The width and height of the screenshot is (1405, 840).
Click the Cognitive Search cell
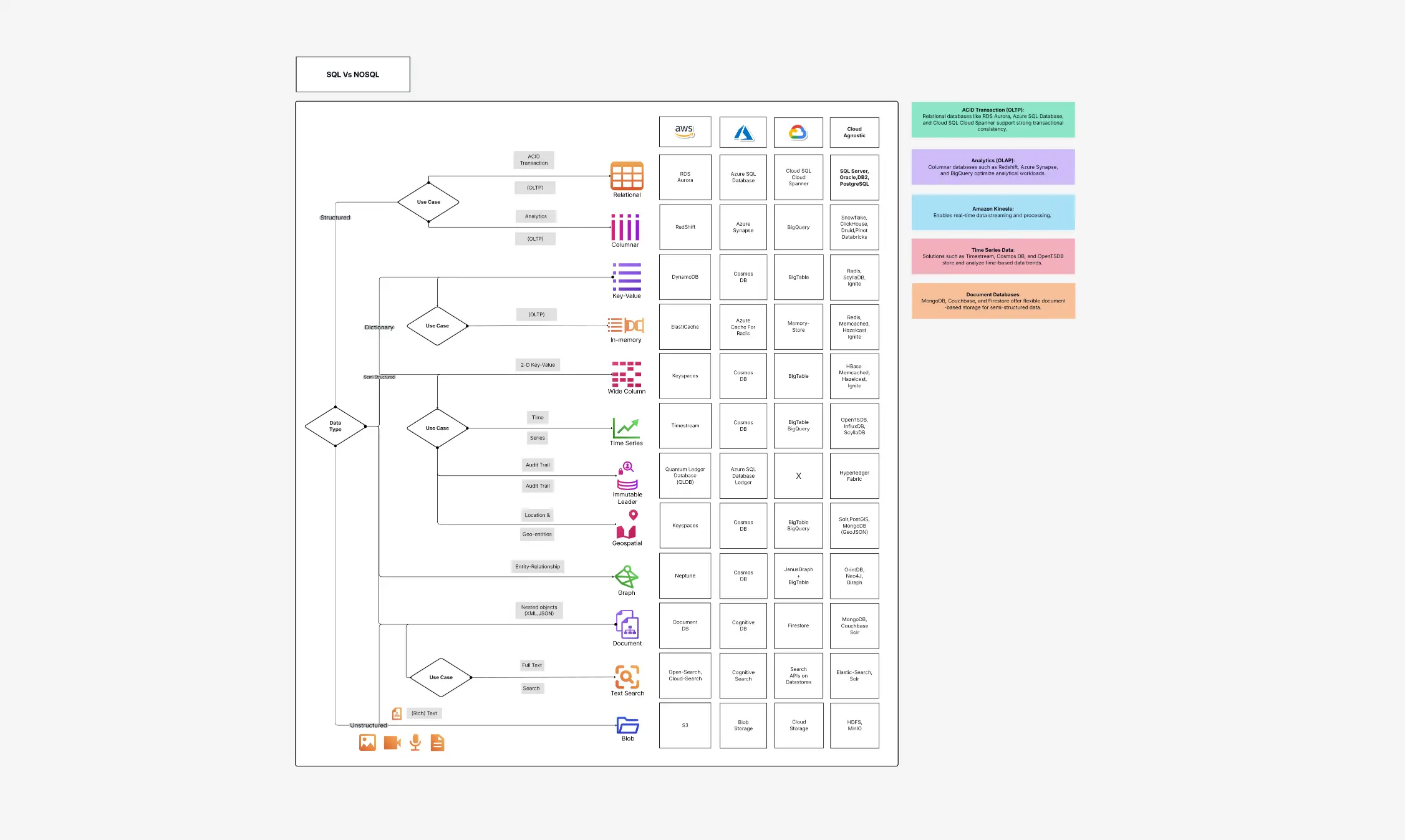tap(743, 675)
